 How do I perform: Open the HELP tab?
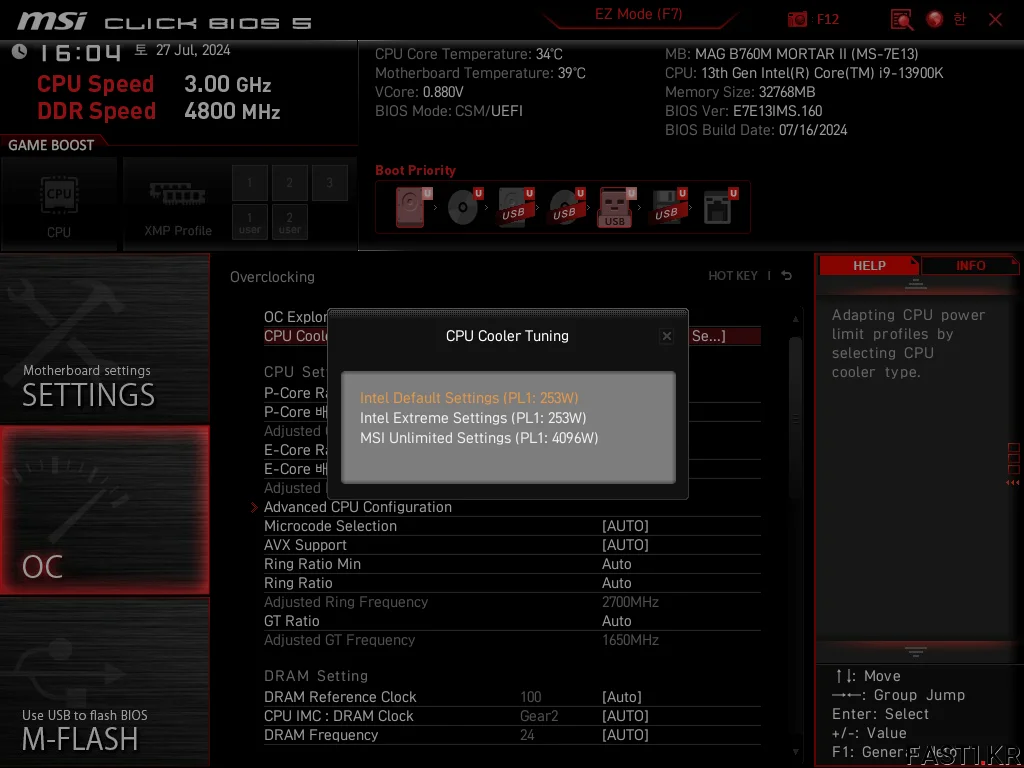pos(869,265)
